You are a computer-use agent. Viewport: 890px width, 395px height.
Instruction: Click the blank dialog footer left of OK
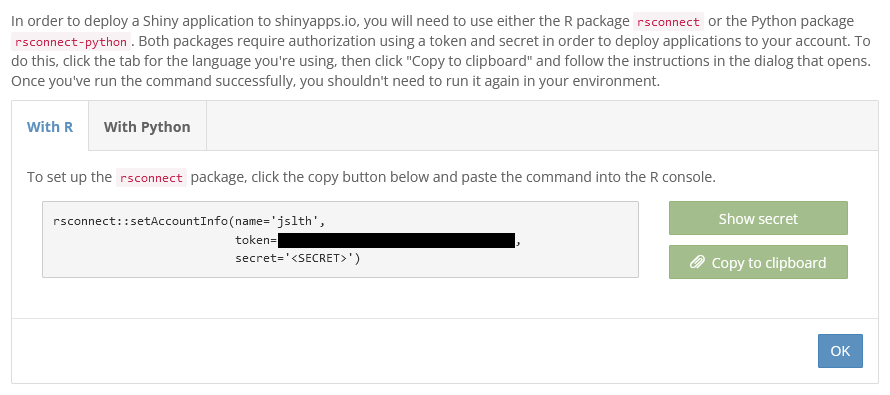point(414,351)
